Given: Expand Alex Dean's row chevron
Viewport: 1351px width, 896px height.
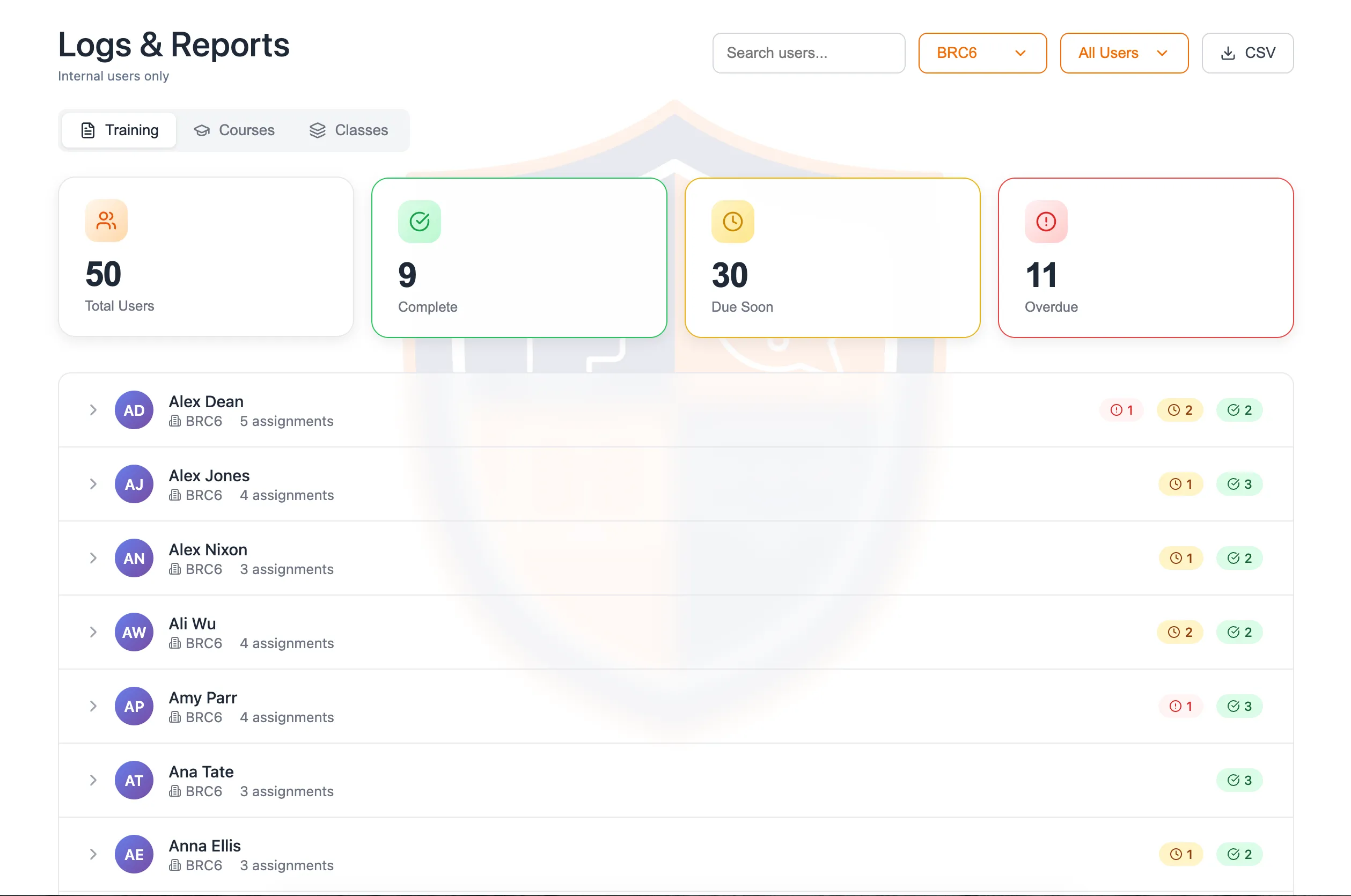Looking at the screenshot, I should 93,410.
